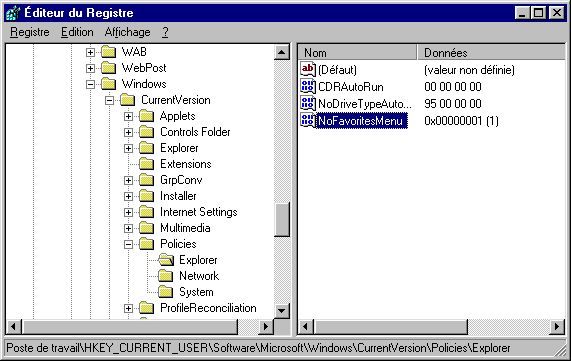Click the (Défaut) string value icon
Image resolution: width=571 pixels, height=361 pixels.
308,69
